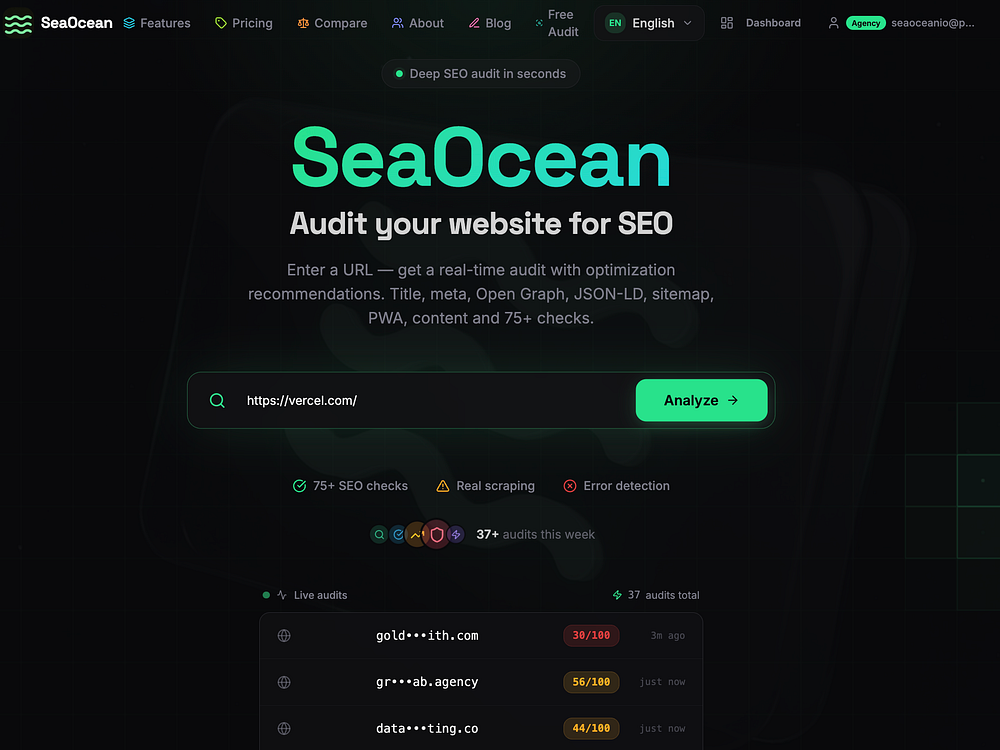Click the purple lightning avatar icon
The image size is (1000, 750).
(x=456, y=534)
